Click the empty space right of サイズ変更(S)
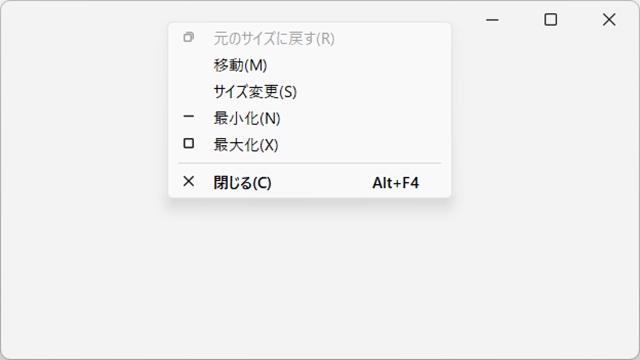 372,92
